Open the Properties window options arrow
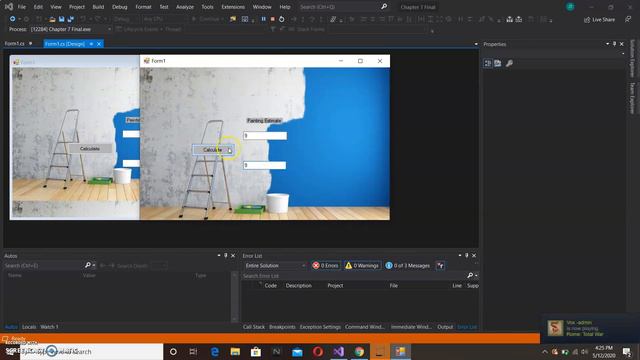Screen dimensions: 640x360 [x=608, y=44]
